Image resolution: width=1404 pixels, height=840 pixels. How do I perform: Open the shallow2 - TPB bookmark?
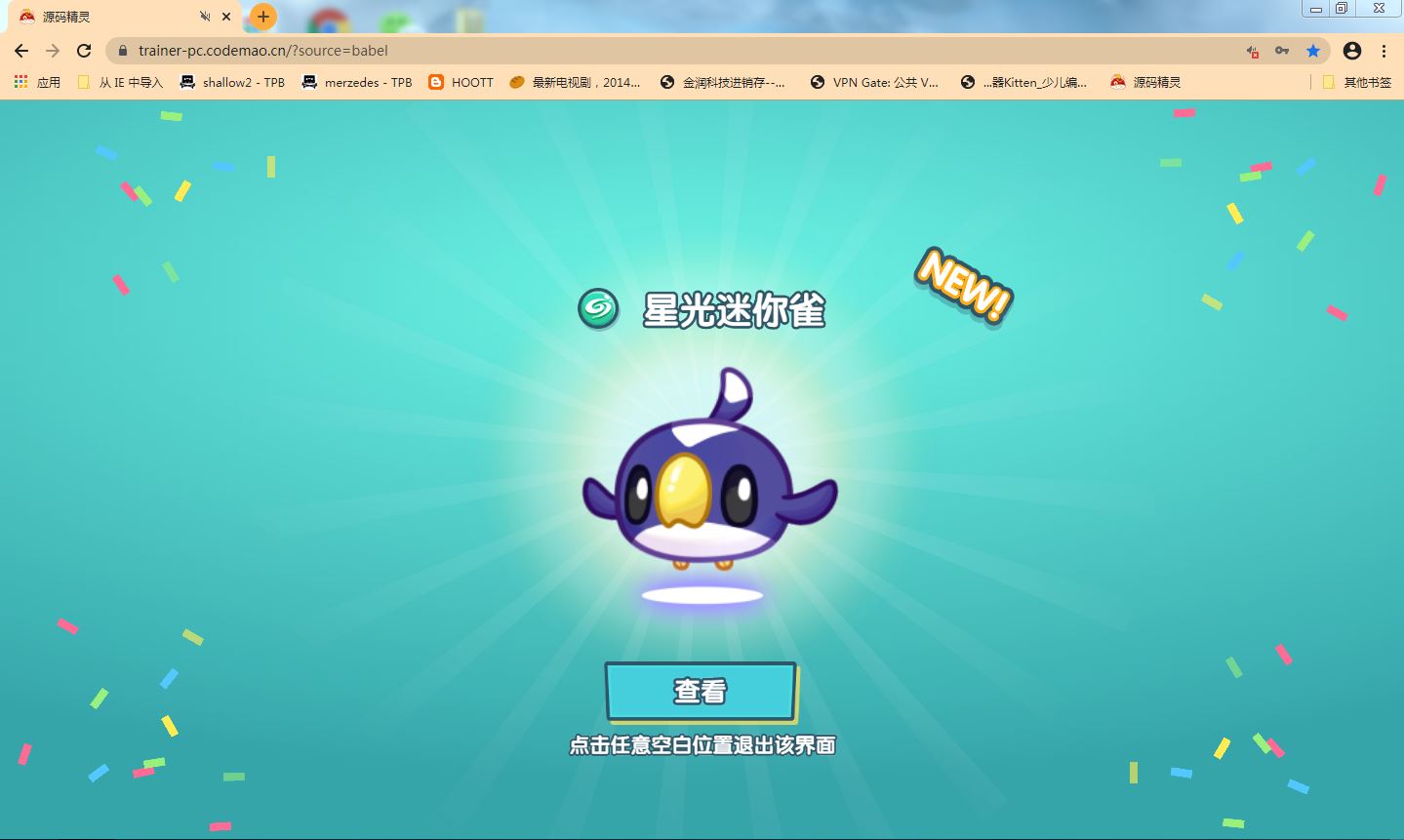(x=233, y=83)
